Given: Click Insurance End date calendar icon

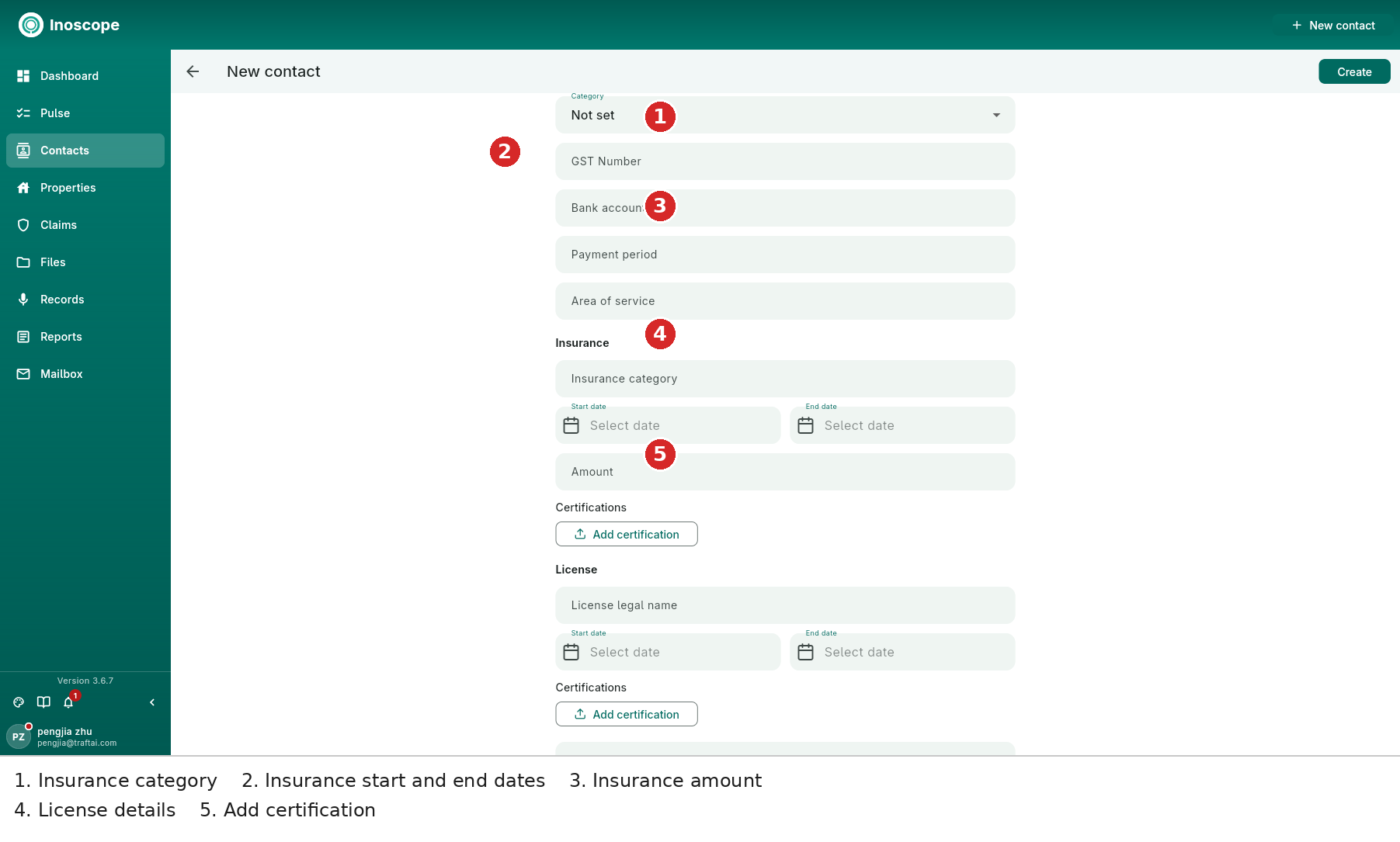Looking at the screenshot, I should pos(806,425).
